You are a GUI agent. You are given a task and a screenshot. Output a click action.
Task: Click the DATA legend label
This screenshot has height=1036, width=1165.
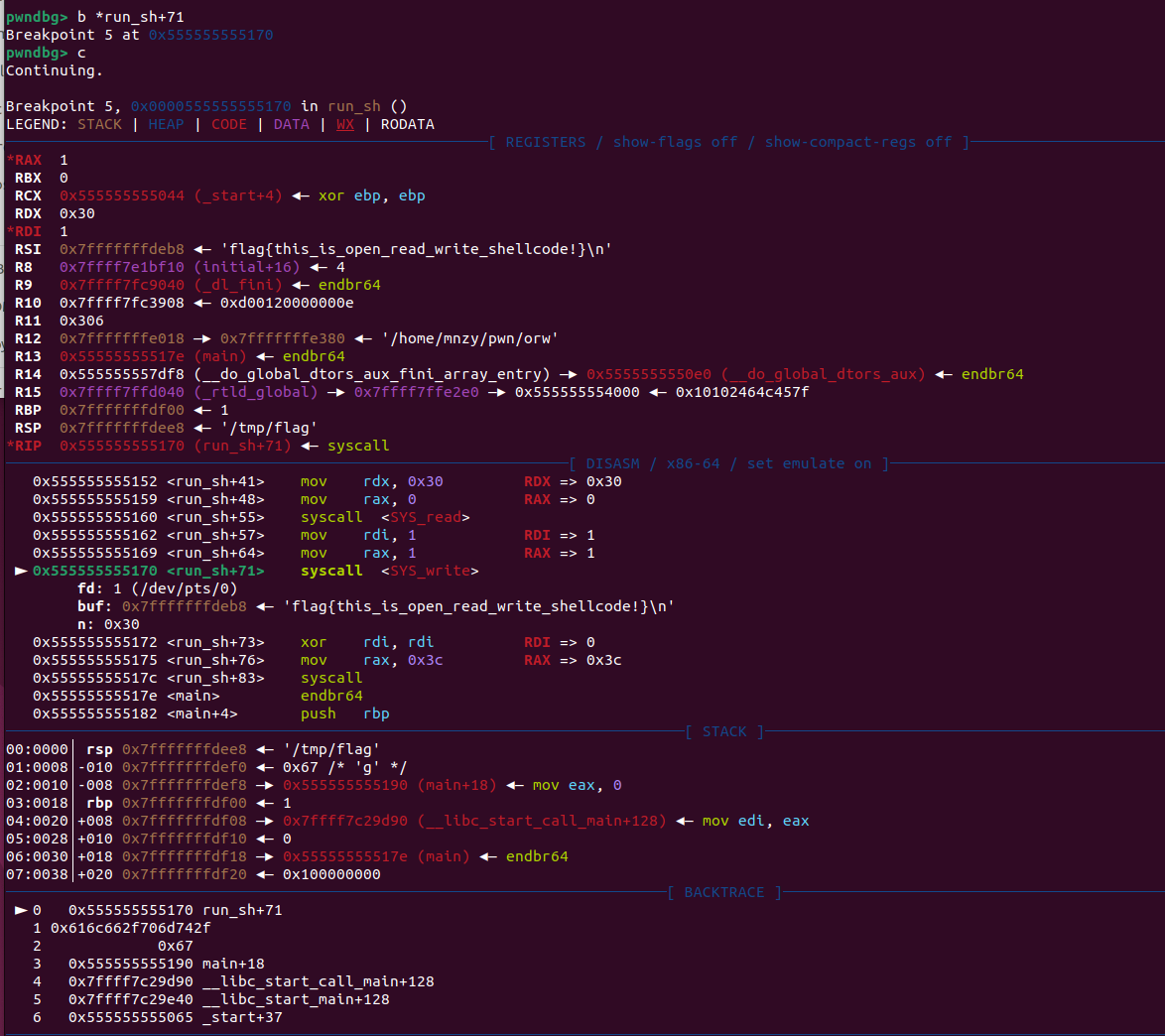[292, 124]
